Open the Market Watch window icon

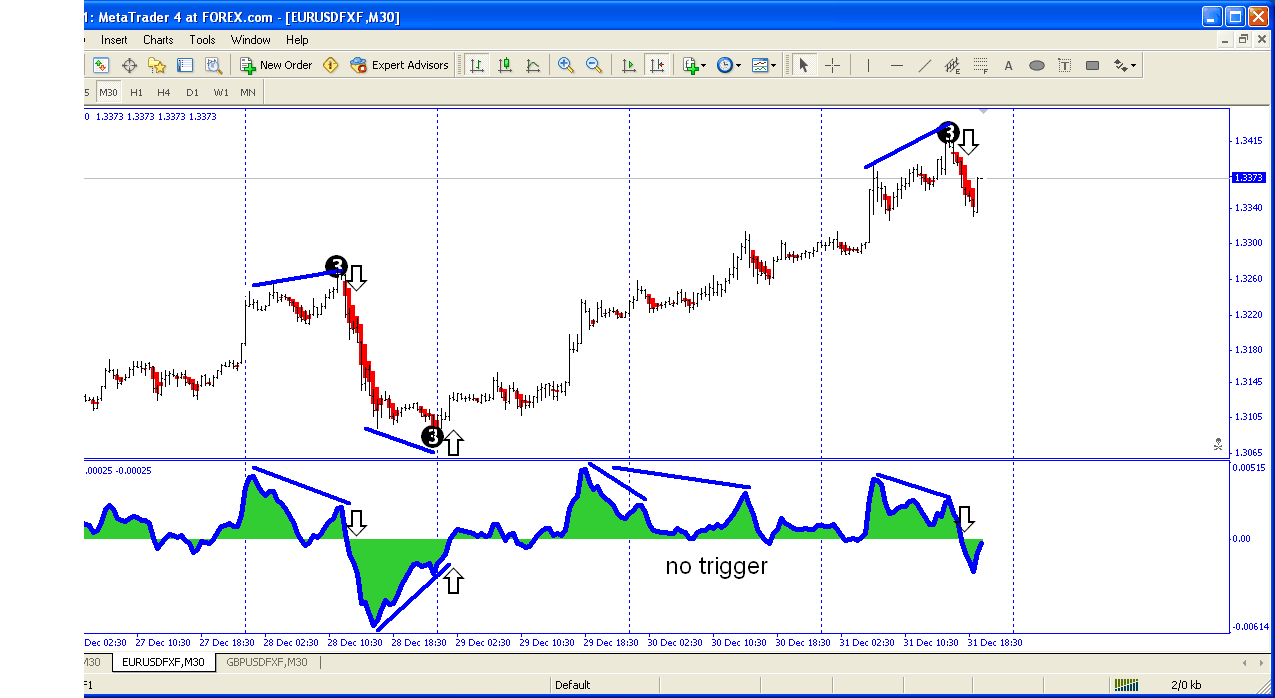pos(101,65)
